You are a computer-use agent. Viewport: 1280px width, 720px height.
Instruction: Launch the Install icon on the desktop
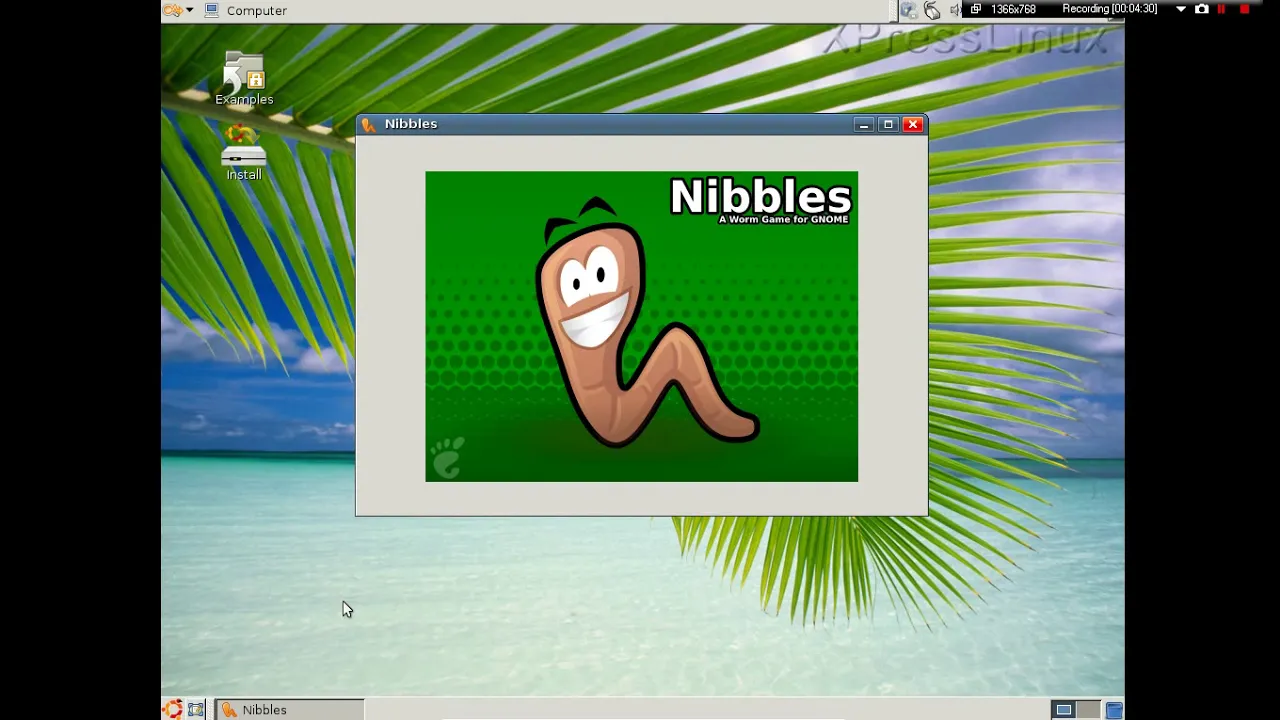pos(244,153)
